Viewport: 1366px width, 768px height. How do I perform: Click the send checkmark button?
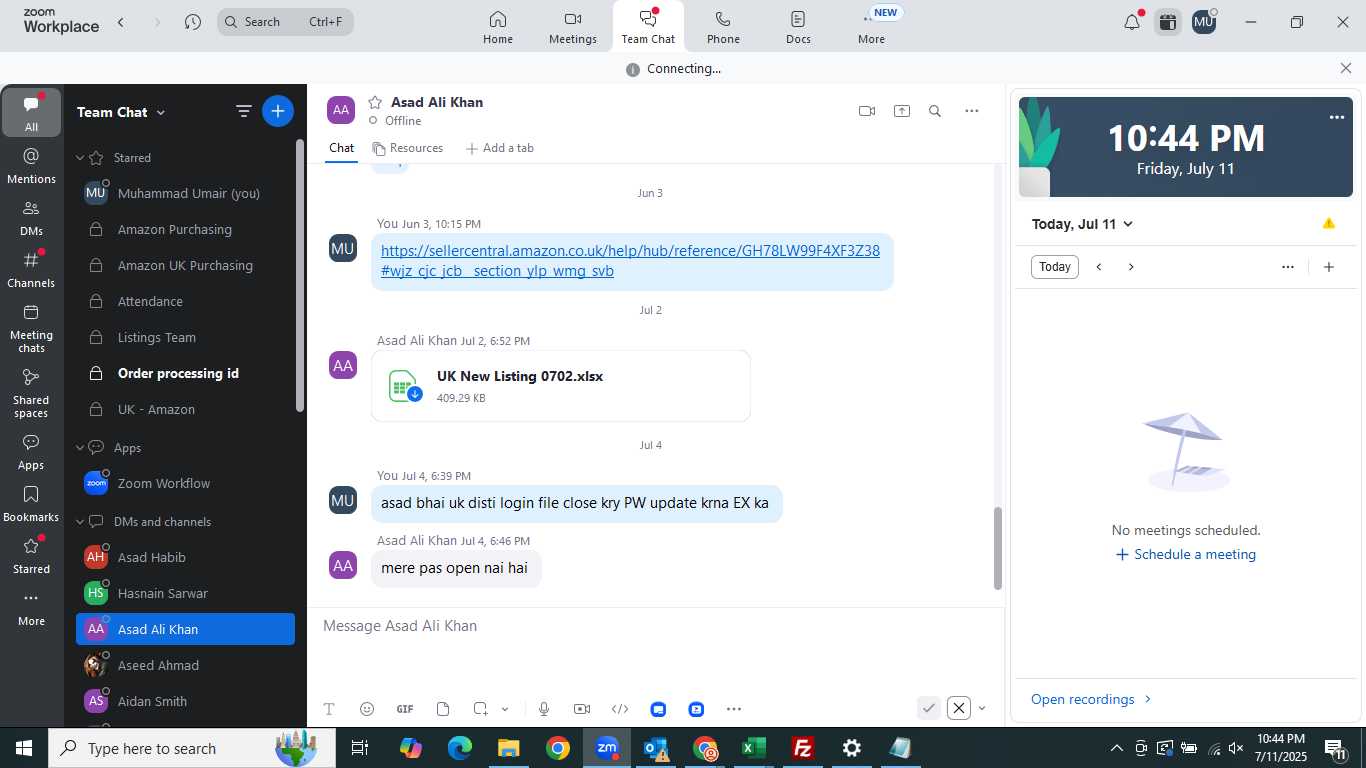[929, 708]
